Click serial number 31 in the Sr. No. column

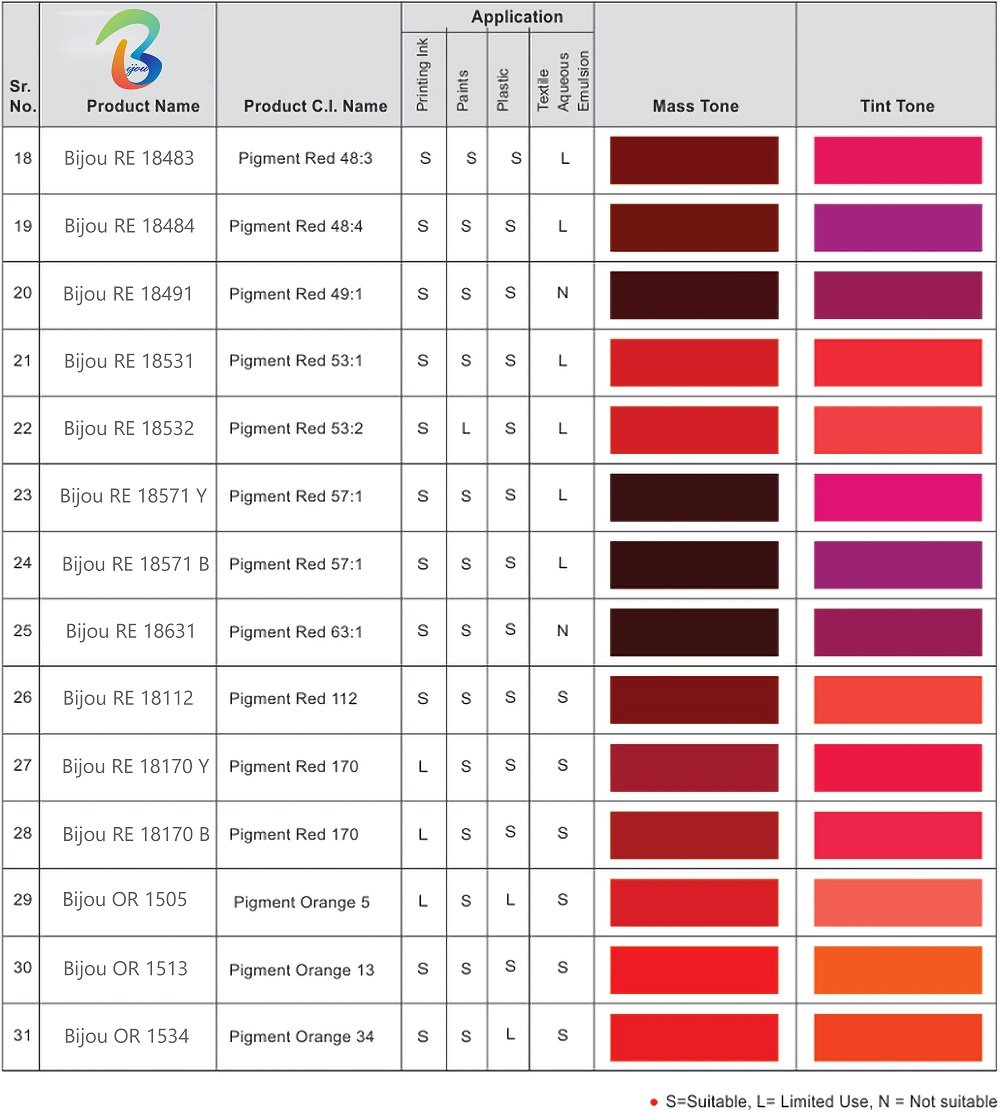tap(22, 1035)
